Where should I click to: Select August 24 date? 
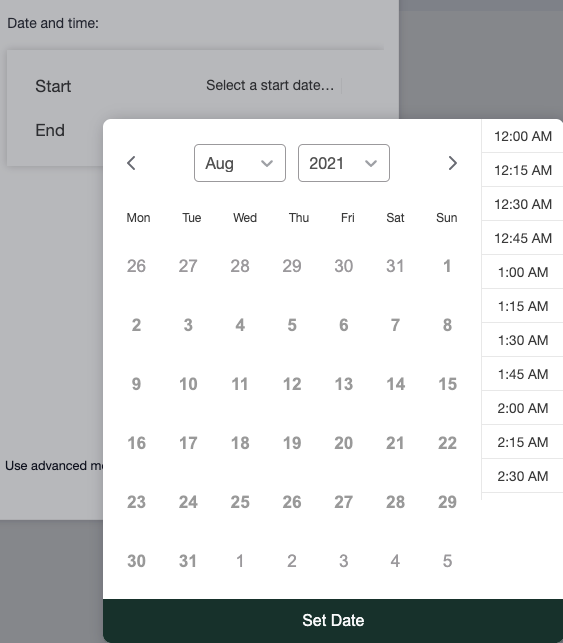pos(188,502)
